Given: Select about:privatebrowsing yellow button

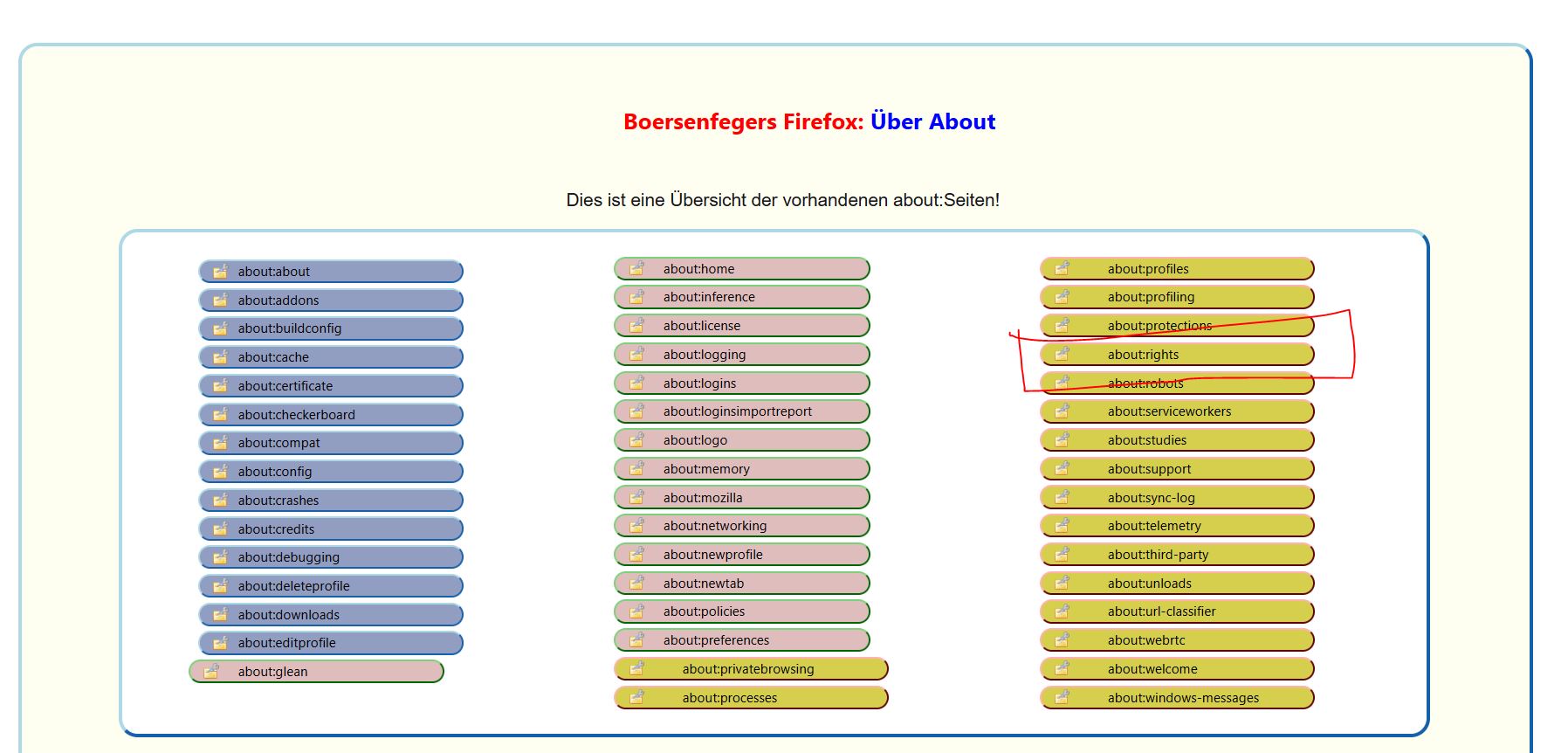Looking at the screenshot, I should click(751, 669).
